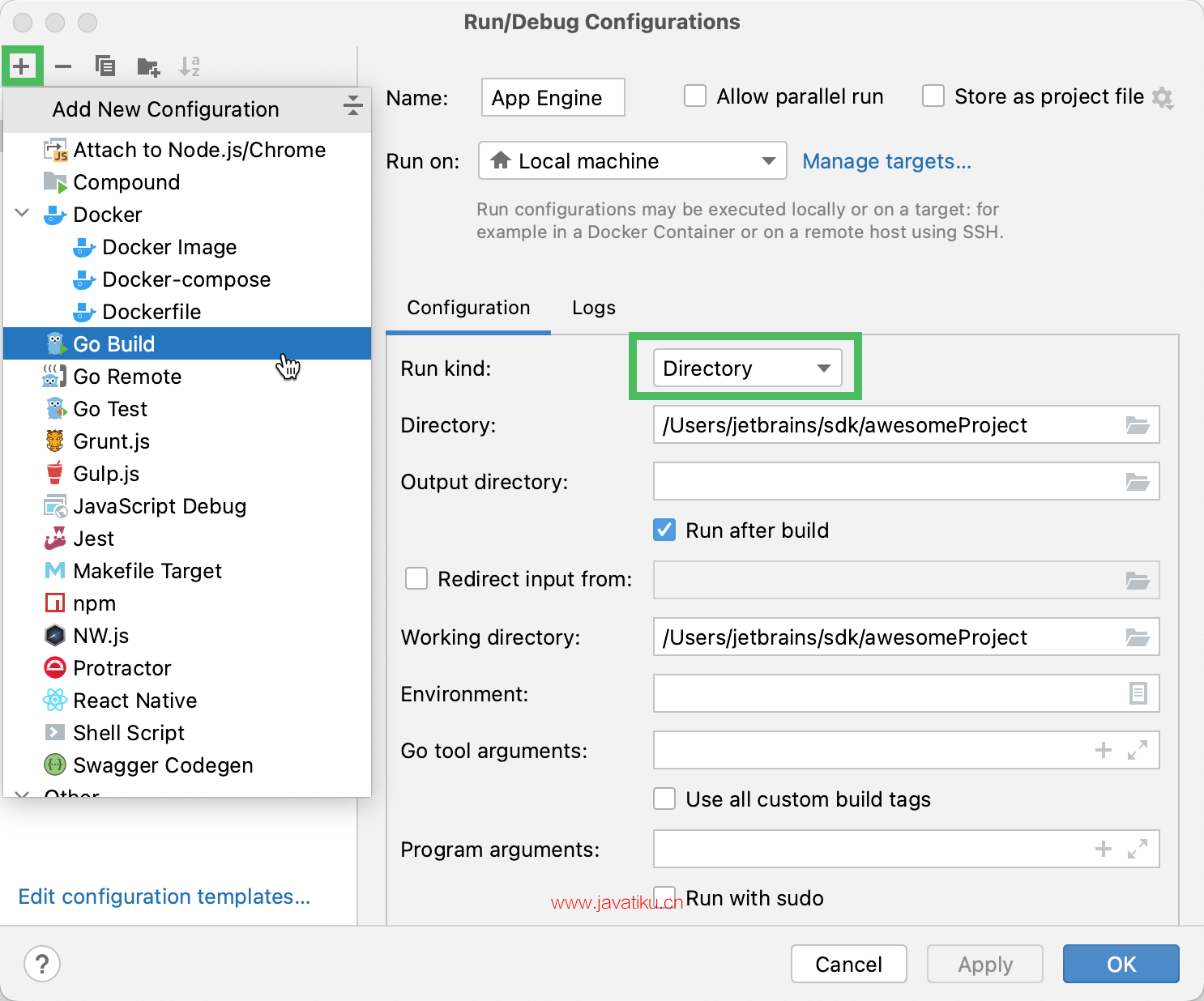Browse folder icon in Working directory field
This screenshot has height=1001, width=1204.
[x=1138, y=637]
